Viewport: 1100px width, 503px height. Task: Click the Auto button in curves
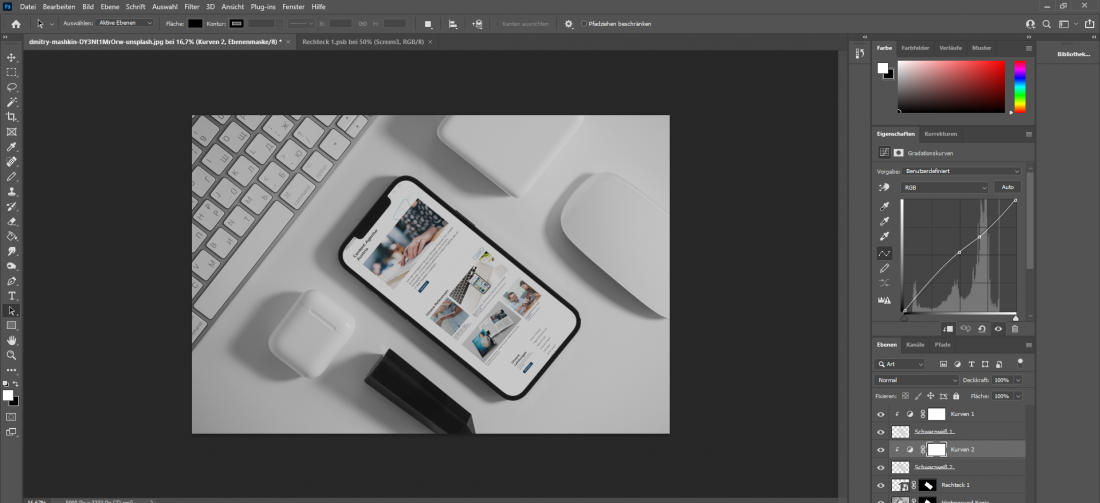click(1007, 187)
